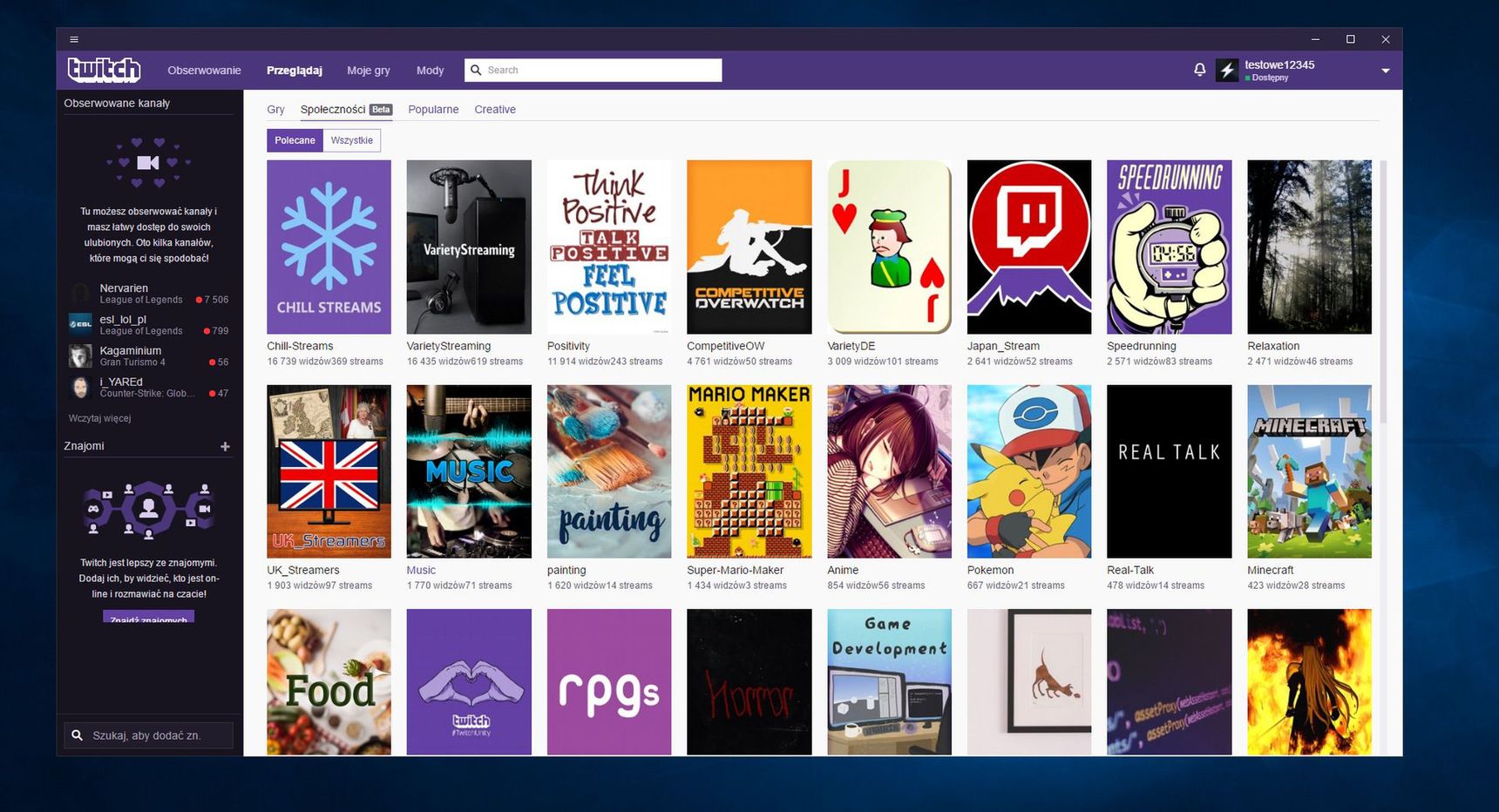Viewport: 1499px width, 812px height.
Task: Open the Positivity community thumbnail
Action: [609, 247]
